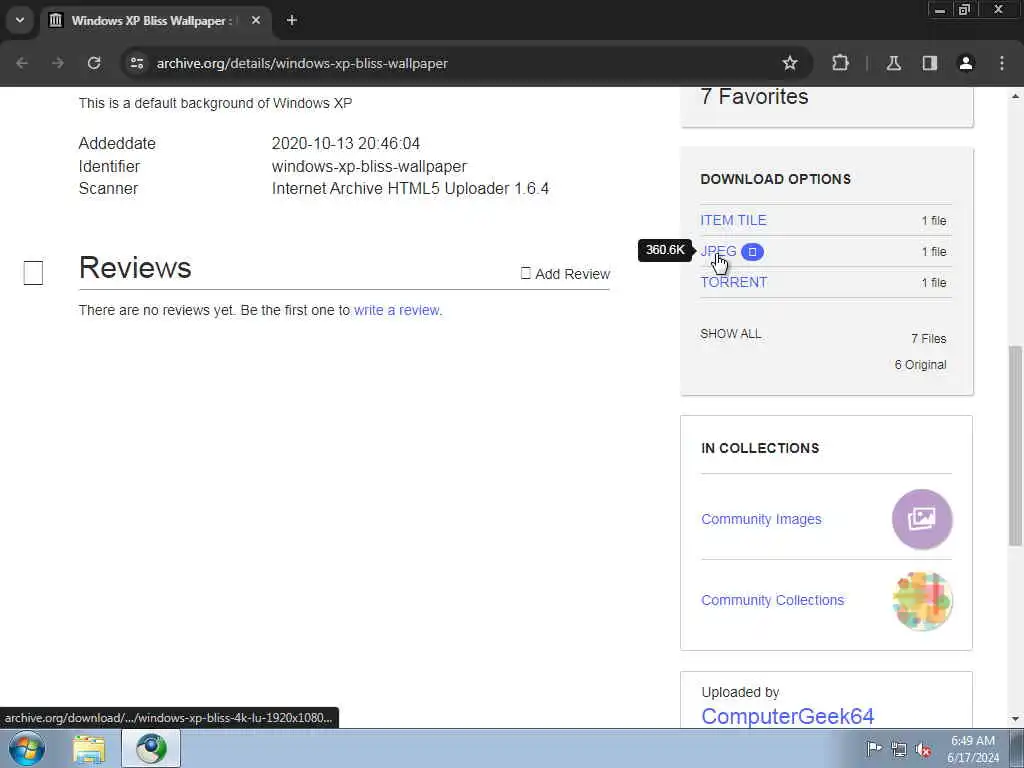Open the Extensions puzzle icon
This screenshot has width=1024, height=768.
click(x=840, y=63)
